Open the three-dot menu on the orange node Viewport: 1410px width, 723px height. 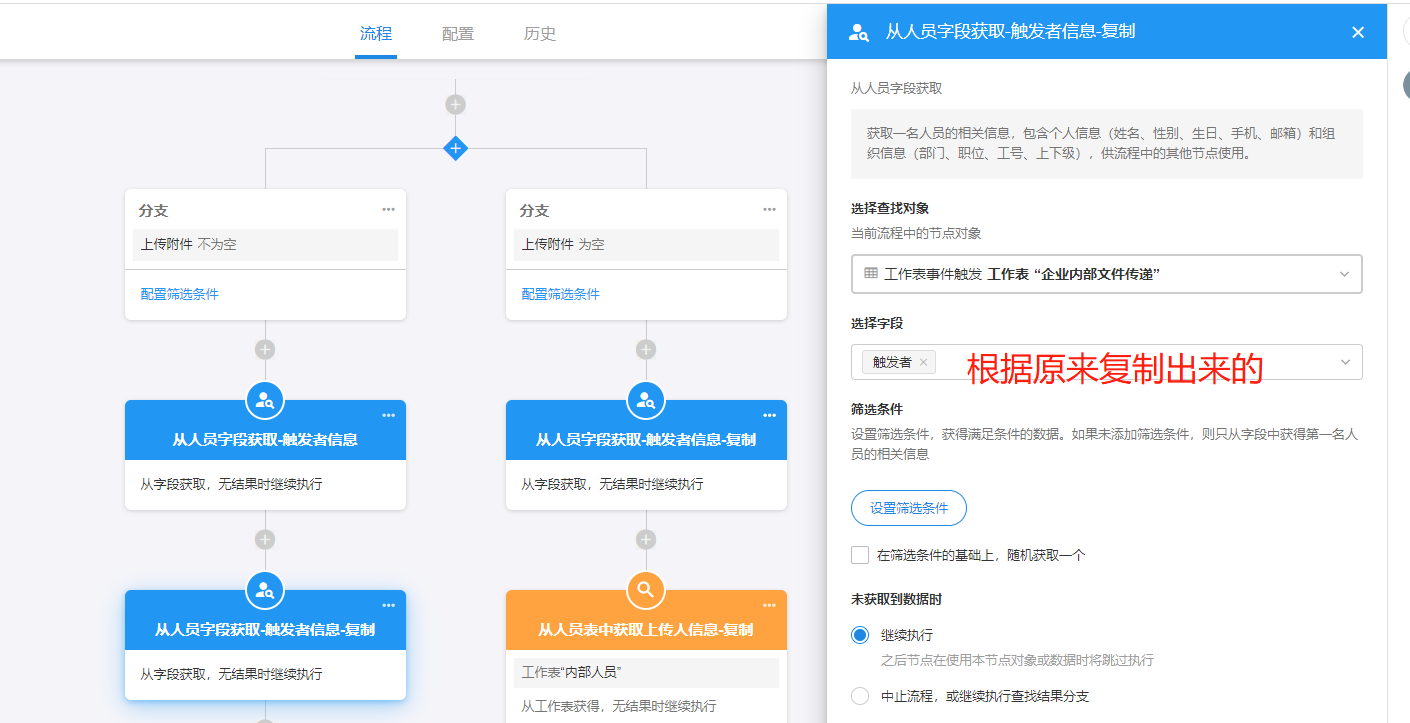pyautogui.click(x=769, y=606)
